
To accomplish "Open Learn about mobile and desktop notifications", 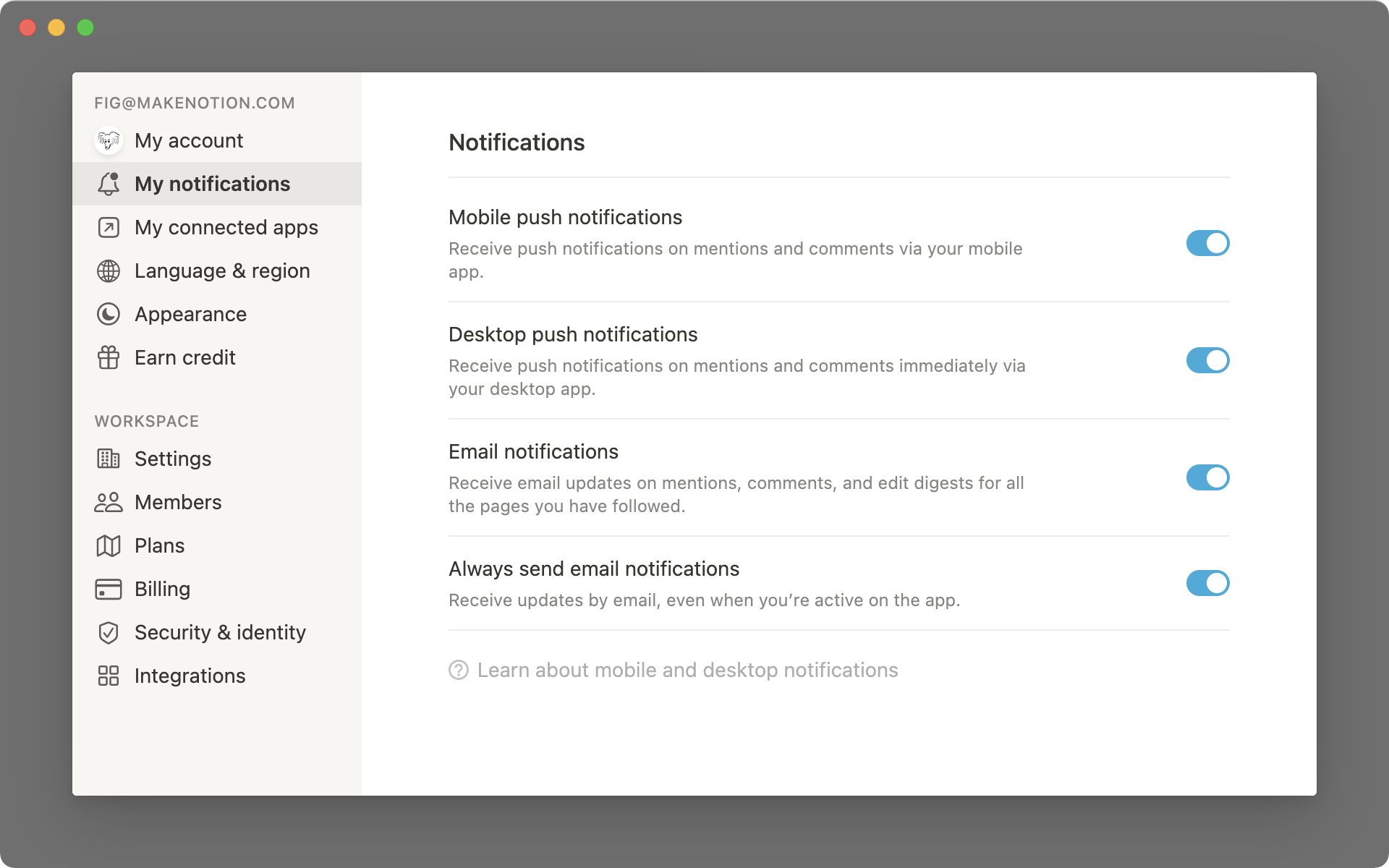I will coord(687,670).
